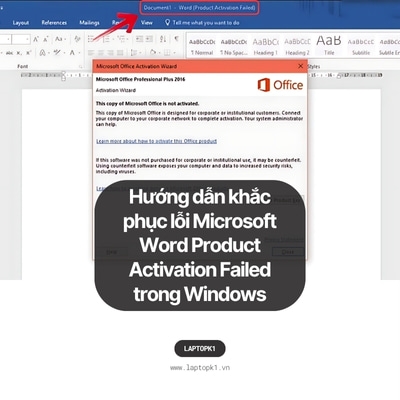
Task: Follow Learn more about how to activate link
Action: [x=157, y=141]
